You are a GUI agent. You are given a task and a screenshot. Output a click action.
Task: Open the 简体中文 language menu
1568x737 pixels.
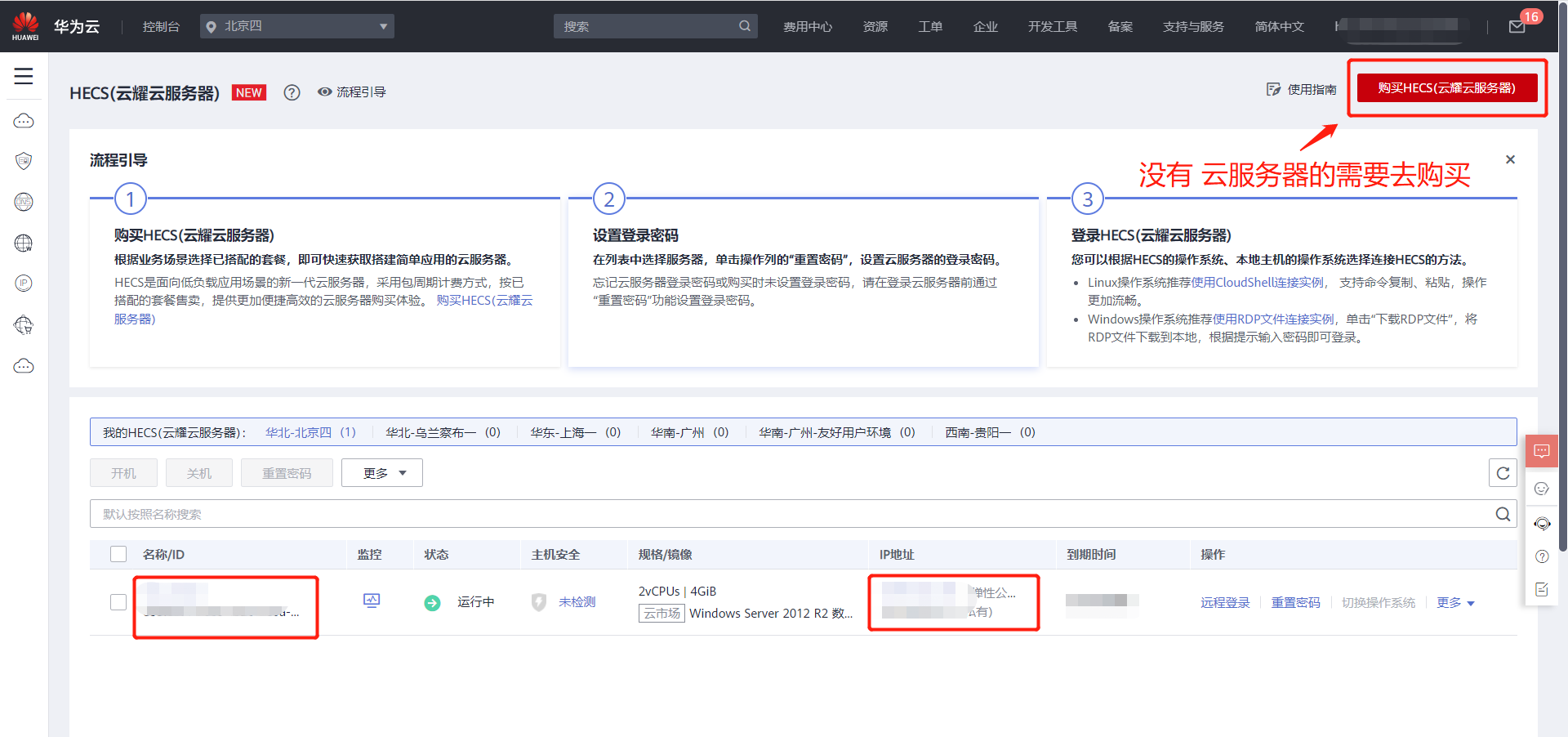[x=1280, y=27]
